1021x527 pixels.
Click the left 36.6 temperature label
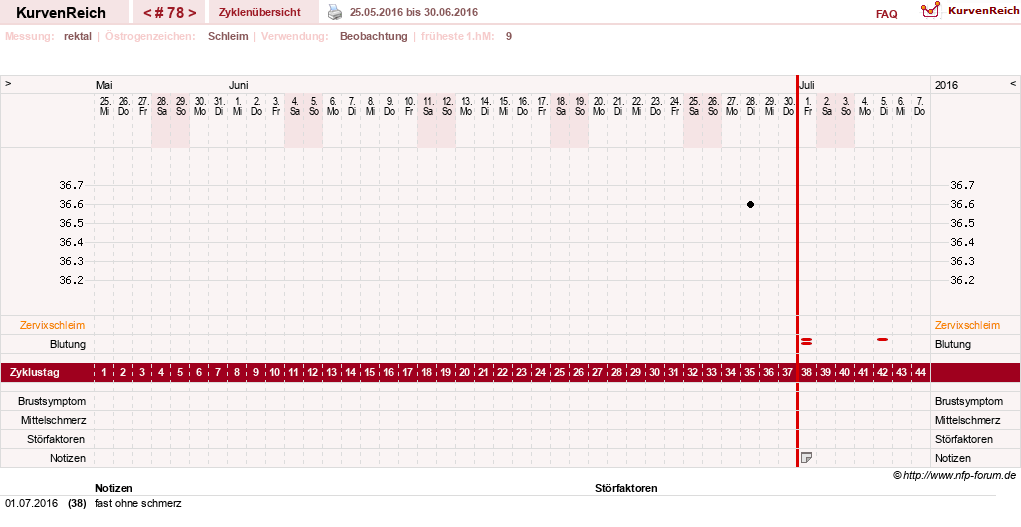pyautogui.click(x=72, y=205)
